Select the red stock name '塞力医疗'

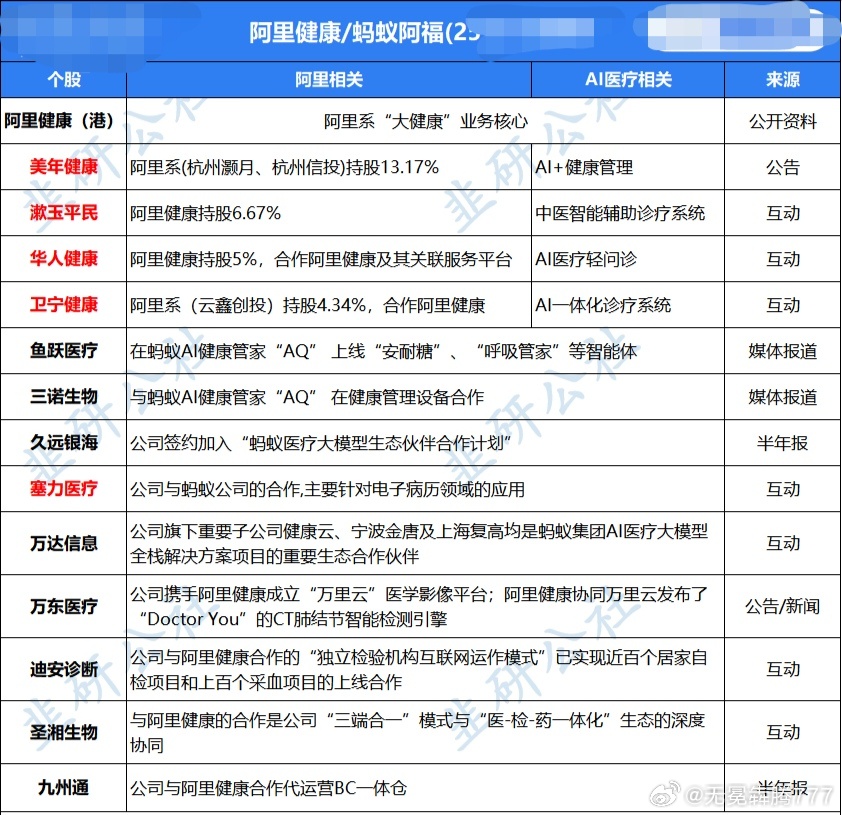click(x=63, y=489)
